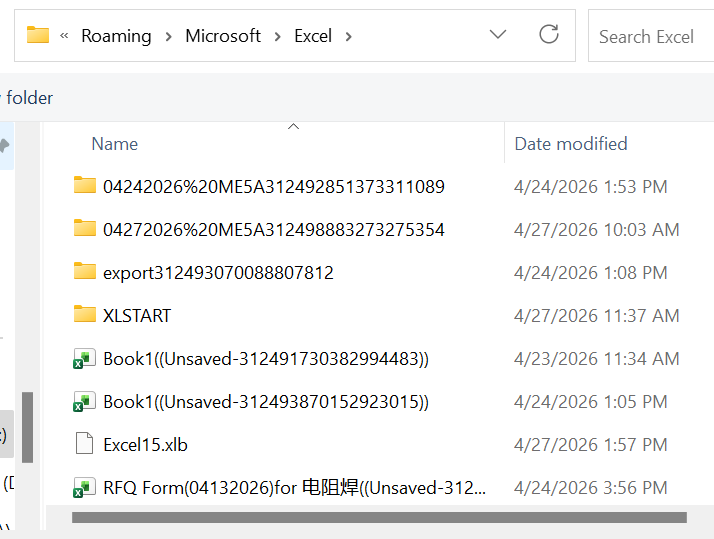Viewport: 714px width, 539px height.
Task: Select folder name export312493070088807812
Action: 218,273
